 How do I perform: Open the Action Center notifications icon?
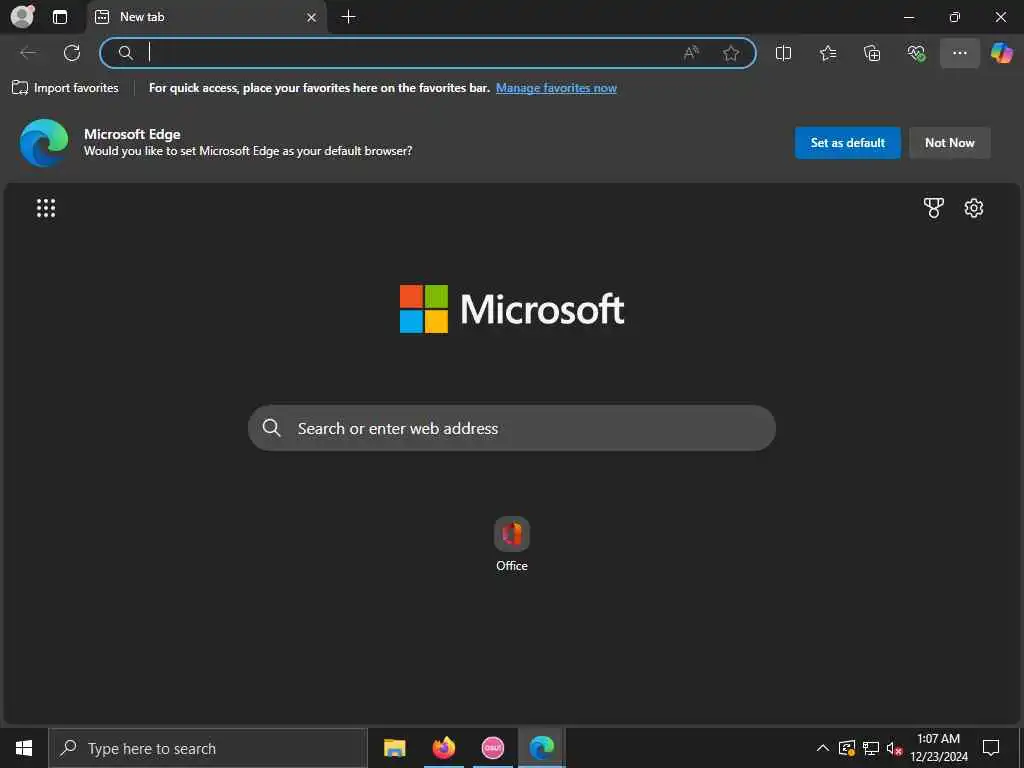click(x=991, y=748)
